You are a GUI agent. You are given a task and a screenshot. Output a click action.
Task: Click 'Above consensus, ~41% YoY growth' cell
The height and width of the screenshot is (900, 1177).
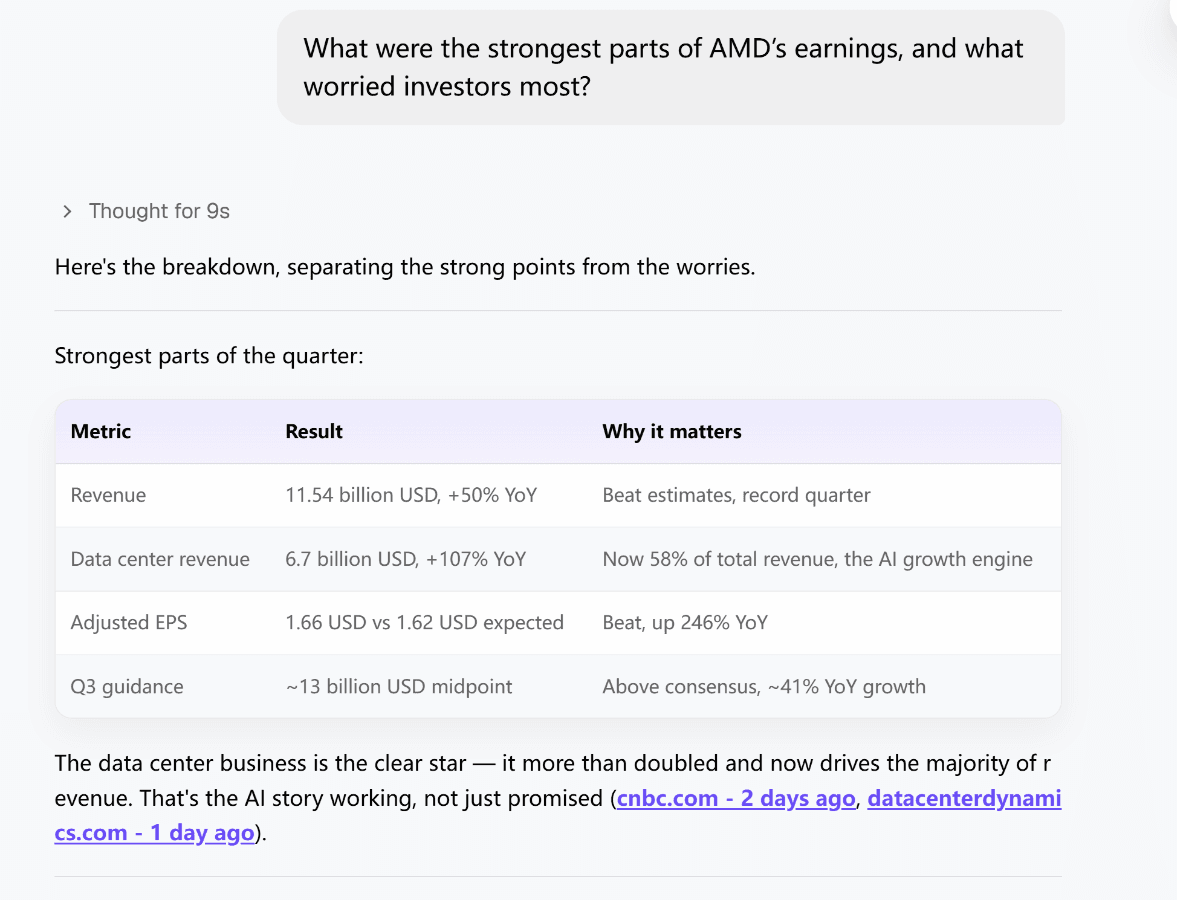coord(764,687)
